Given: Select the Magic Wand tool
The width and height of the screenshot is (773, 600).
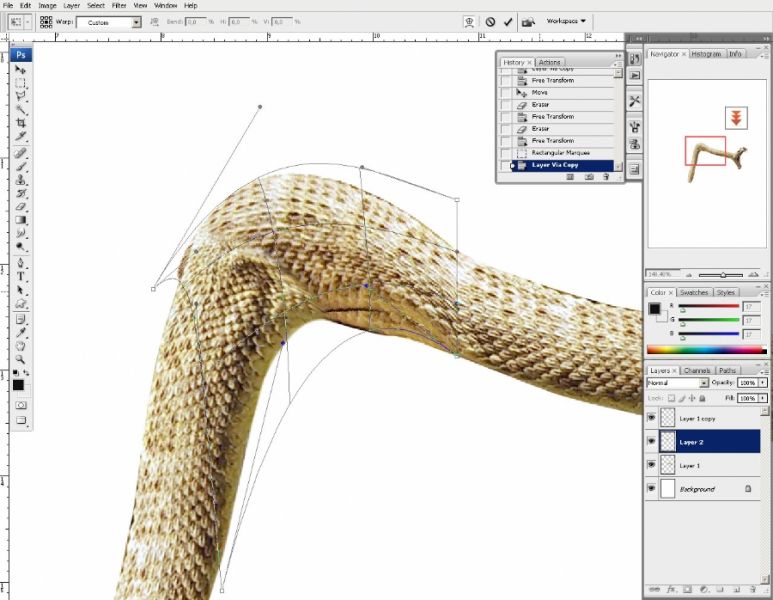Looking at the screenshot, I should (x=20, y=109).
